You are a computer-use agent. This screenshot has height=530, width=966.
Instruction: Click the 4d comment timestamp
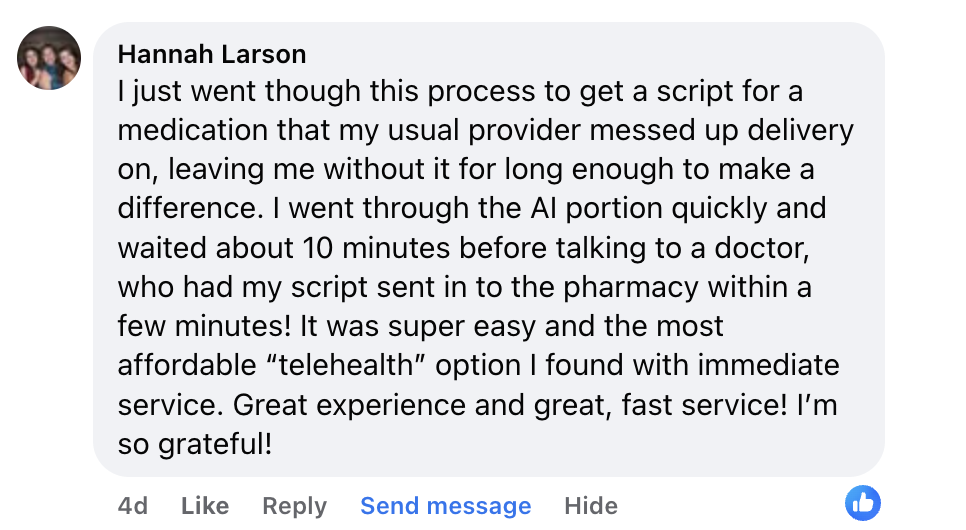tap(133, 506)
